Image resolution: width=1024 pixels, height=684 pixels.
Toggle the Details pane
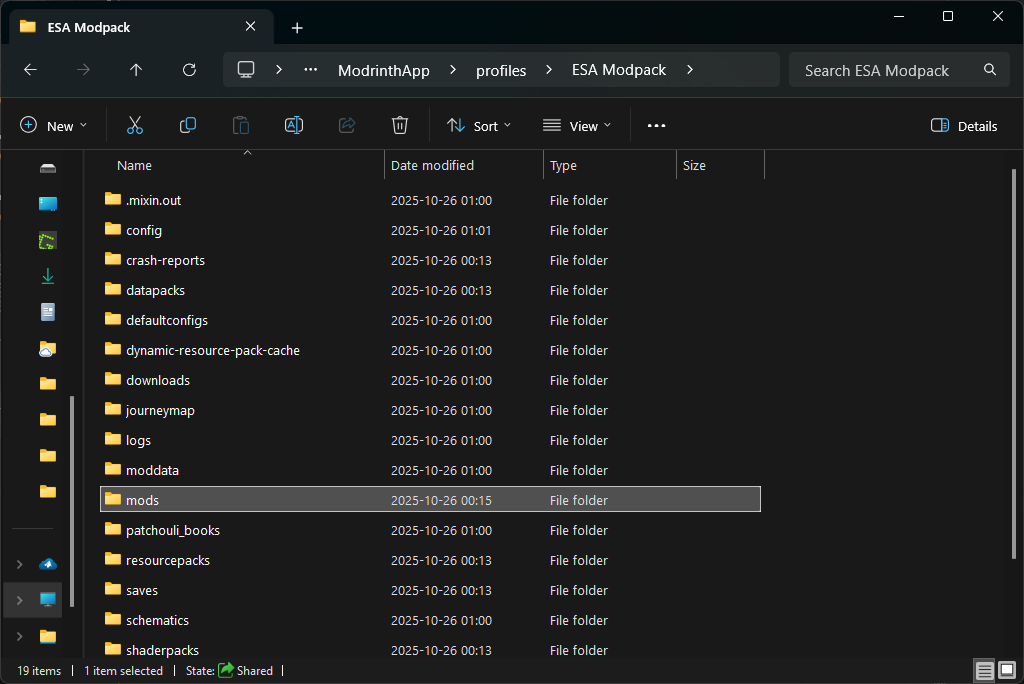(964, 126)
